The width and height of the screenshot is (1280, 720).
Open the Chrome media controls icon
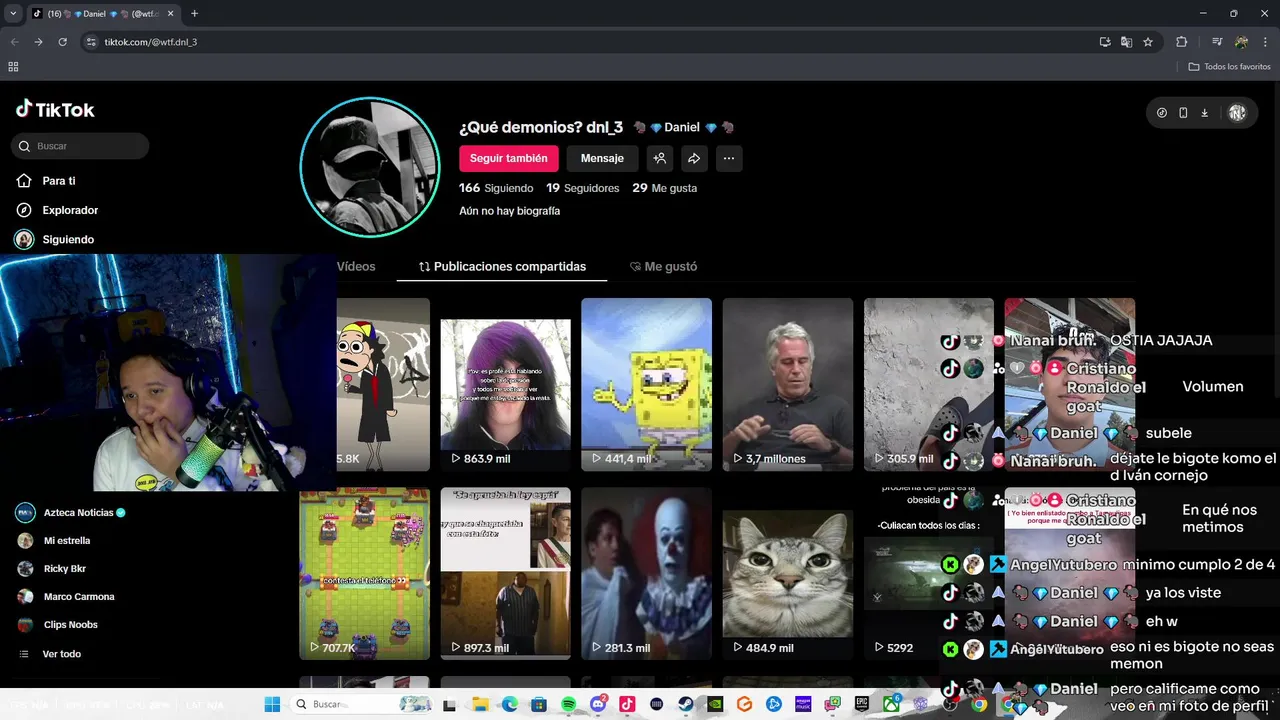tap(1217, 42)
